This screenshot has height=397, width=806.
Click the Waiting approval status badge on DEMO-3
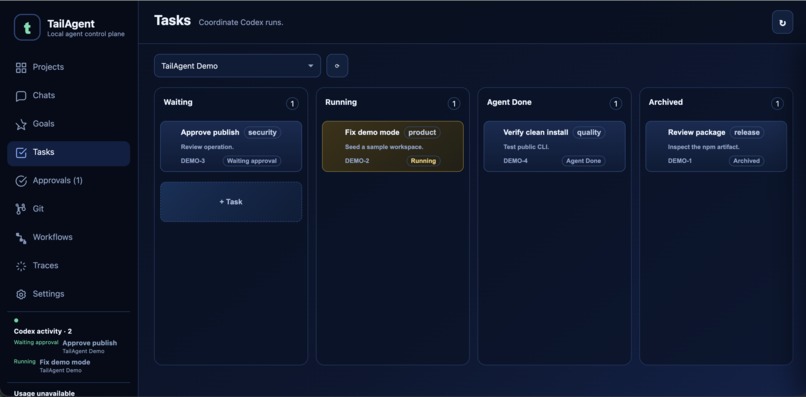(x=252, y=161)
